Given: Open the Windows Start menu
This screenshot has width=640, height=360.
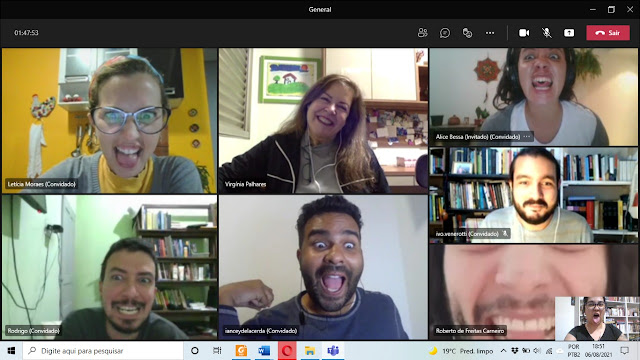Looking at the screenshot, I should point(11,351).
